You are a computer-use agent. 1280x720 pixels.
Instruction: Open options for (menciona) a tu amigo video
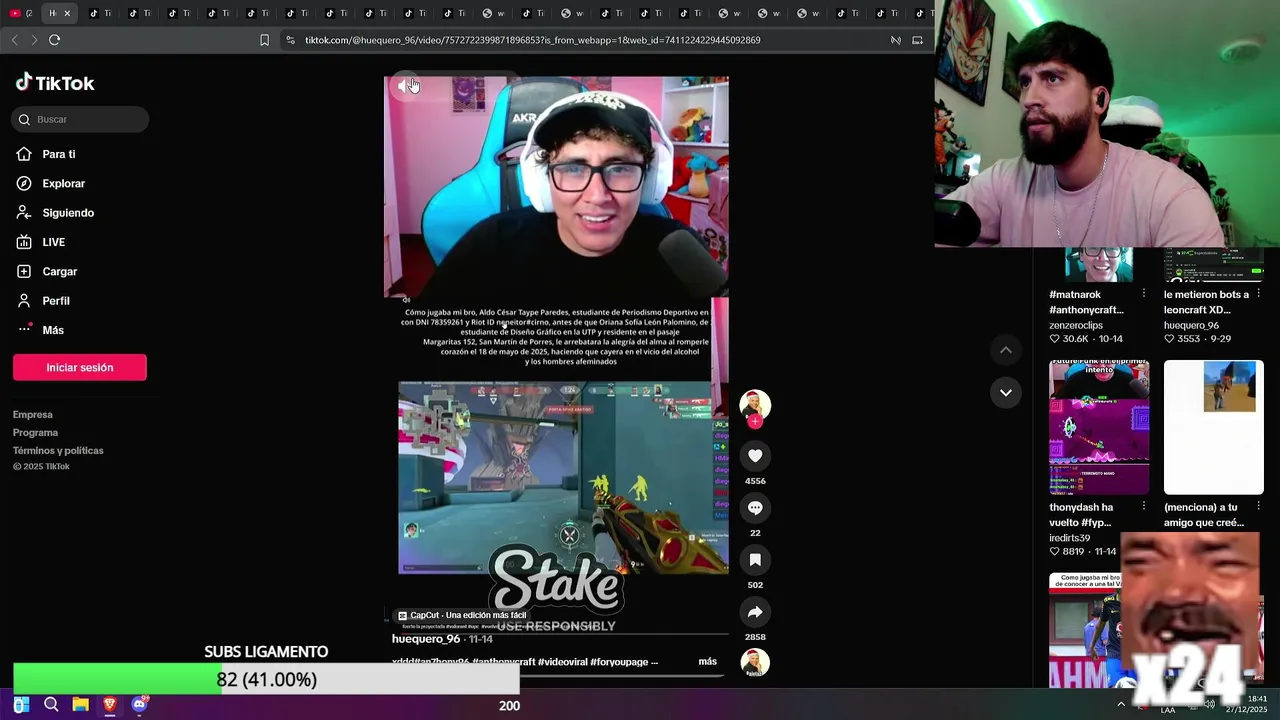click(x=1258, y=506)
